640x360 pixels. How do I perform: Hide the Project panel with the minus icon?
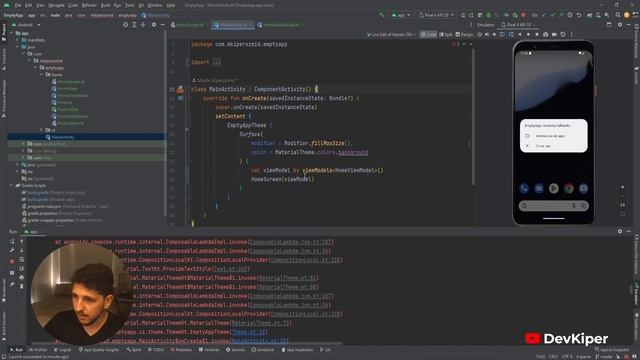click(162, 25)
